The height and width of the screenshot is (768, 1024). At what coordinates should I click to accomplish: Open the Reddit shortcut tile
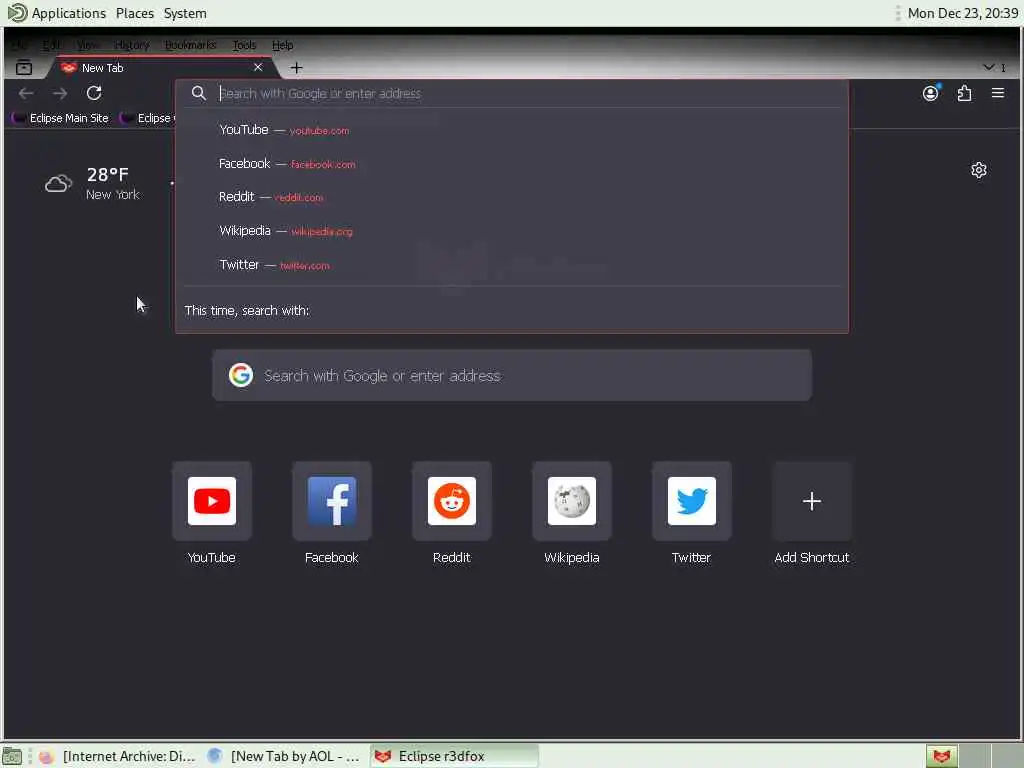[452, 501]
